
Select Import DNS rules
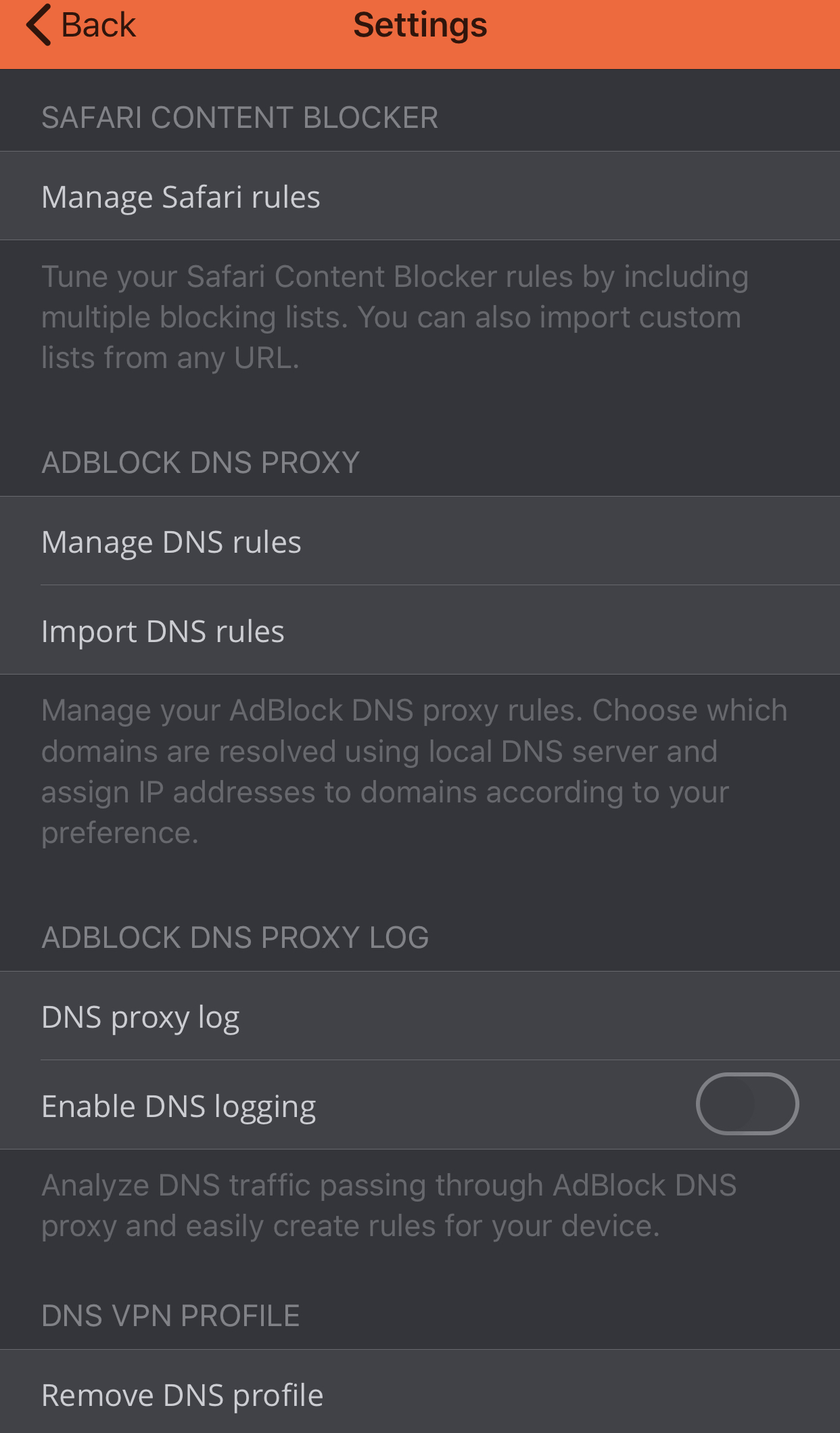[x=420, y=631]
